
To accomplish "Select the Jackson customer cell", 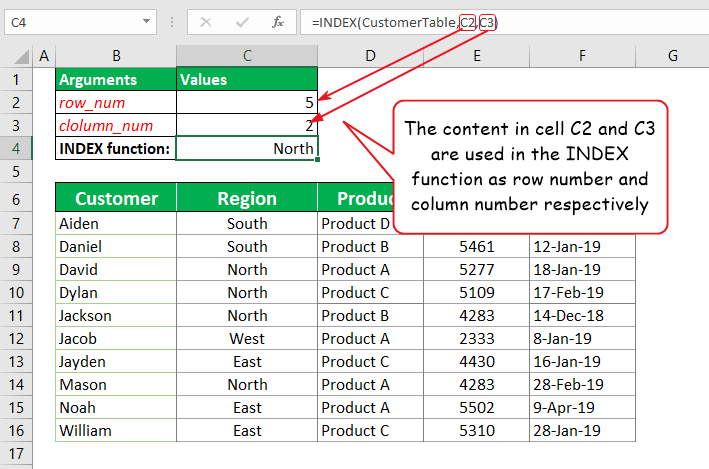I will point(116,316).
